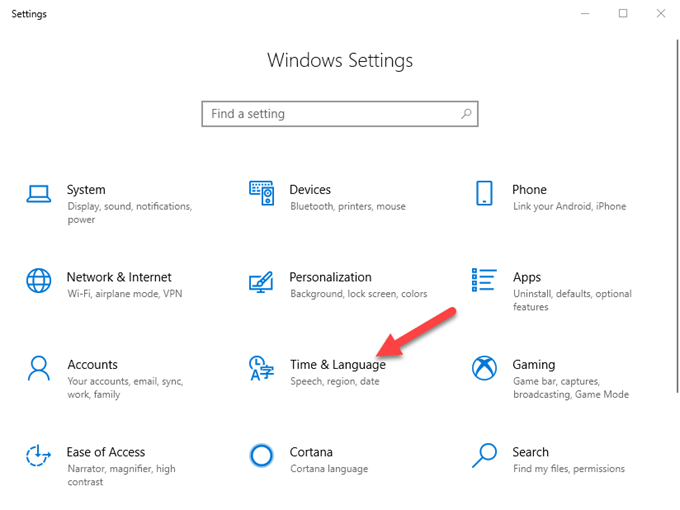The height and width of the screenshot is (510, 680).
Task: Open the Network & Internet label
Action: tap(119, 277)
